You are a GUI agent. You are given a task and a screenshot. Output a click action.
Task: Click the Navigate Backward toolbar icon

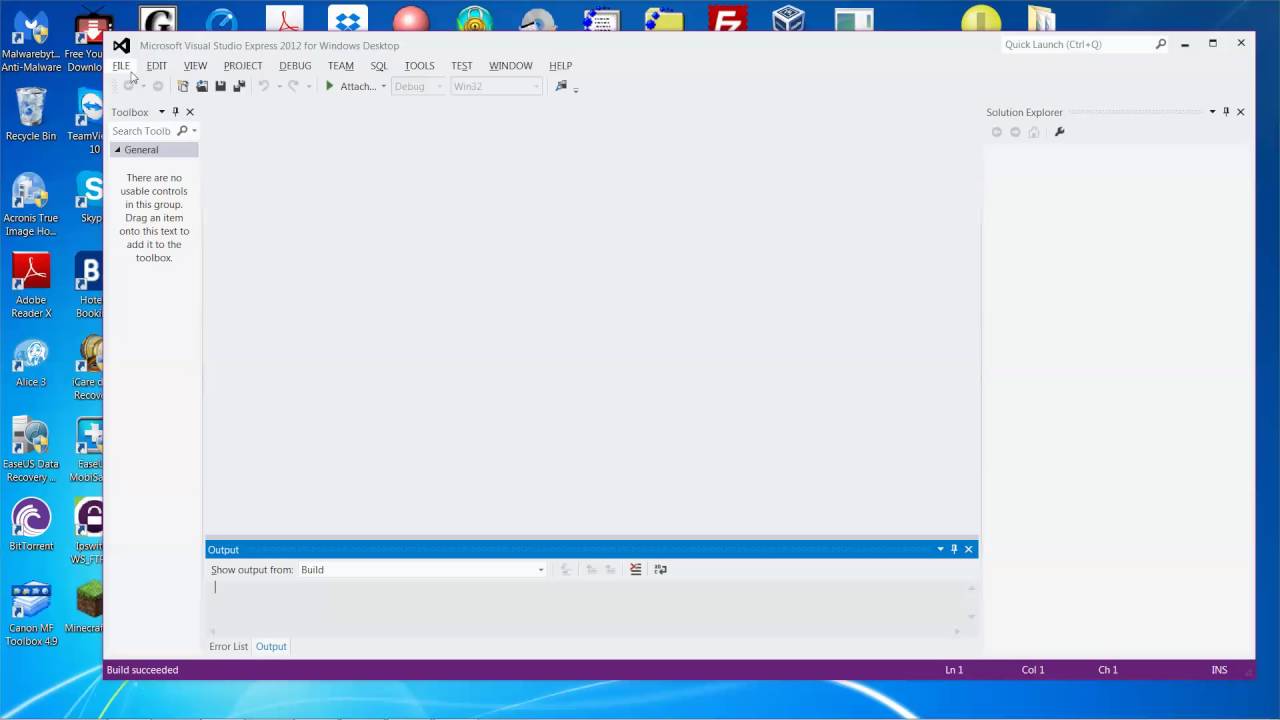click(129, 86)
